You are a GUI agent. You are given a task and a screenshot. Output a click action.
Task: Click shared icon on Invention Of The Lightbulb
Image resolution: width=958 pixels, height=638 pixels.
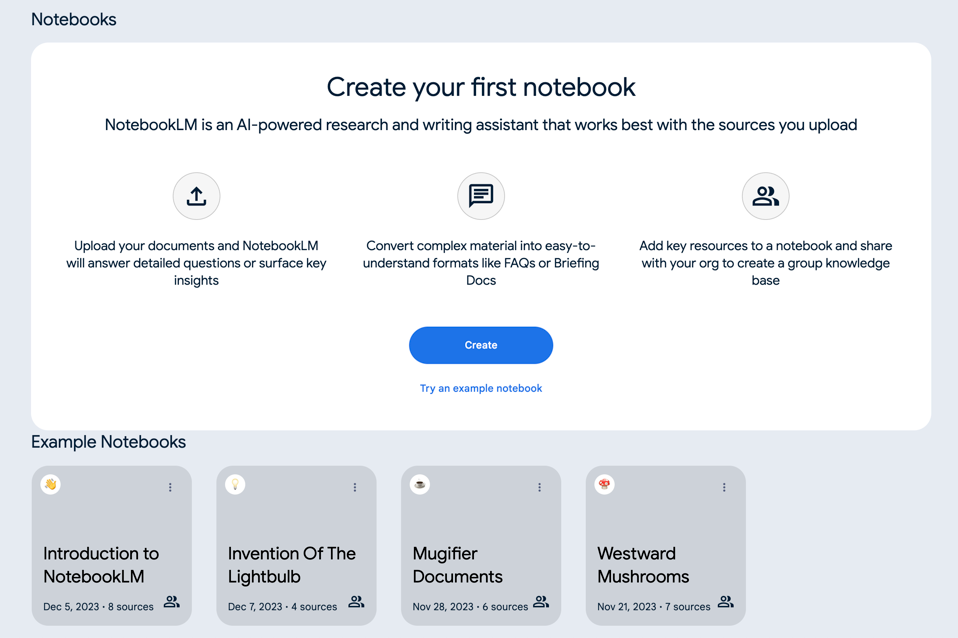tap(356, 602)
